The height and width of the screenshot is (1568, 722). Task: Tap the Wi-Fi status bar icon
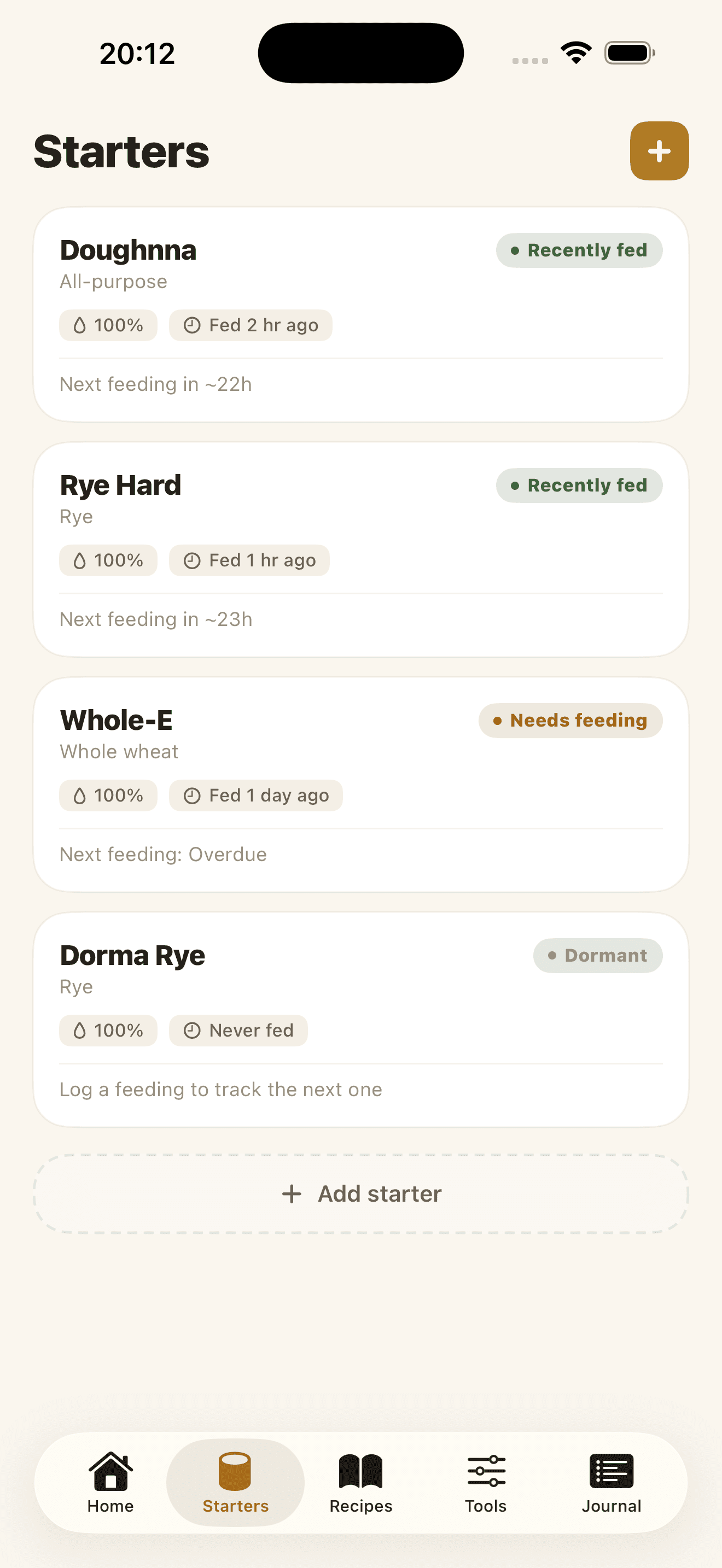576,53
